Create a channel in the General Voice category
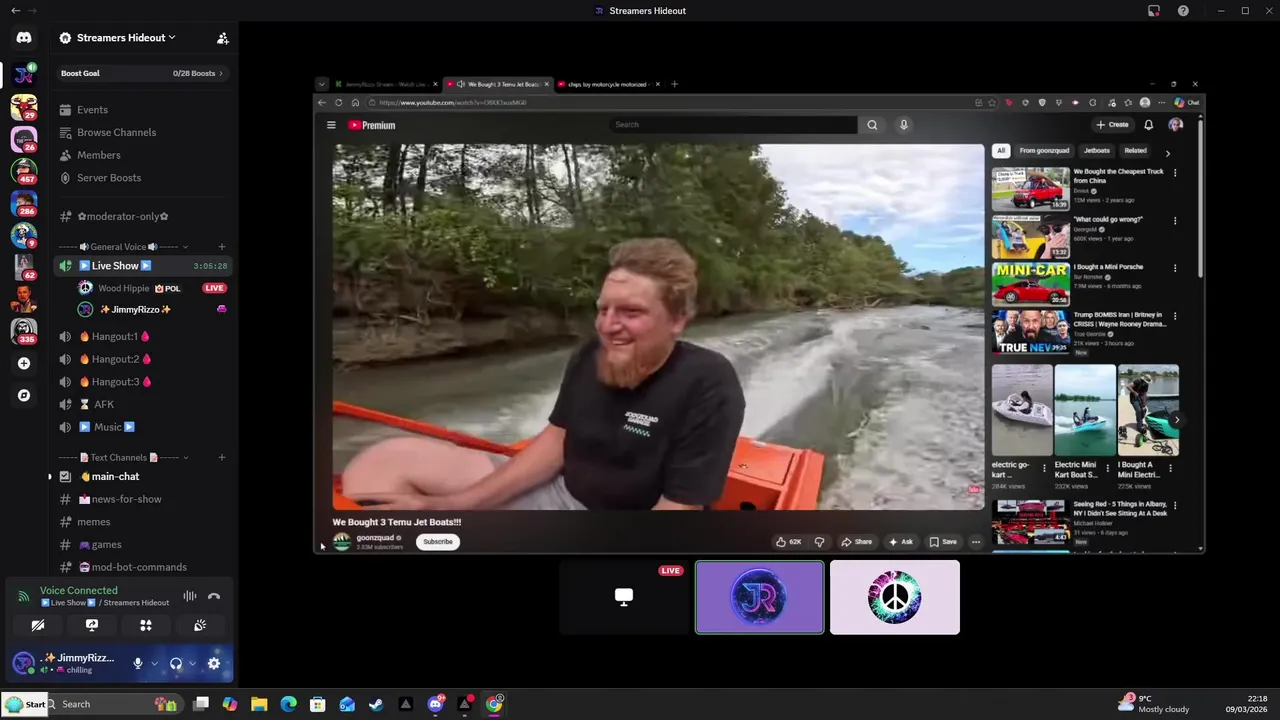The image size is (1280, 720). click(222, 247)
